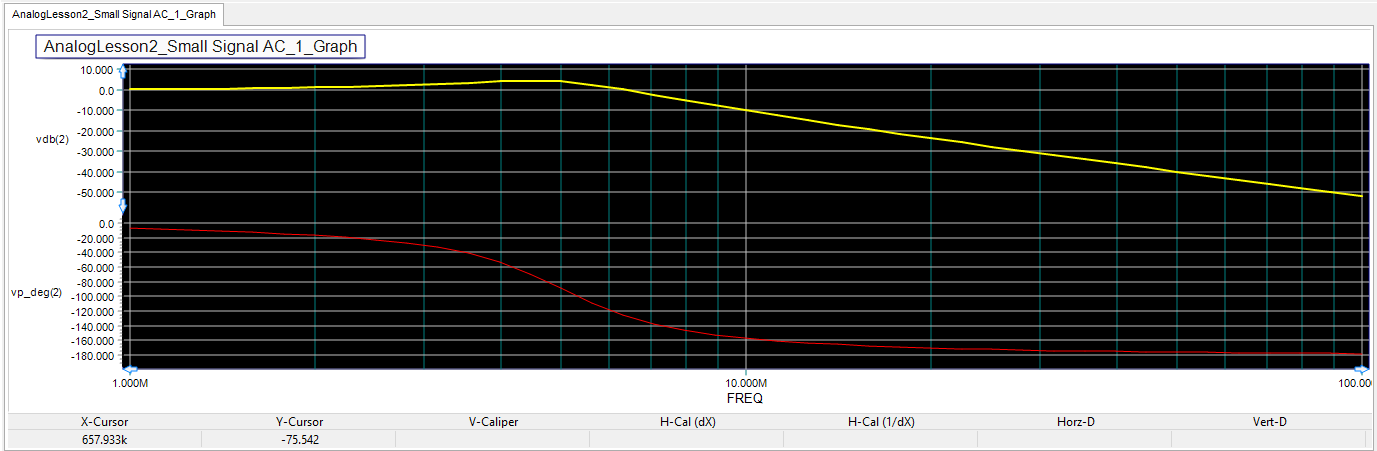Click the Vert-D header
1377x451 pixels.
tap(1269, 422)
